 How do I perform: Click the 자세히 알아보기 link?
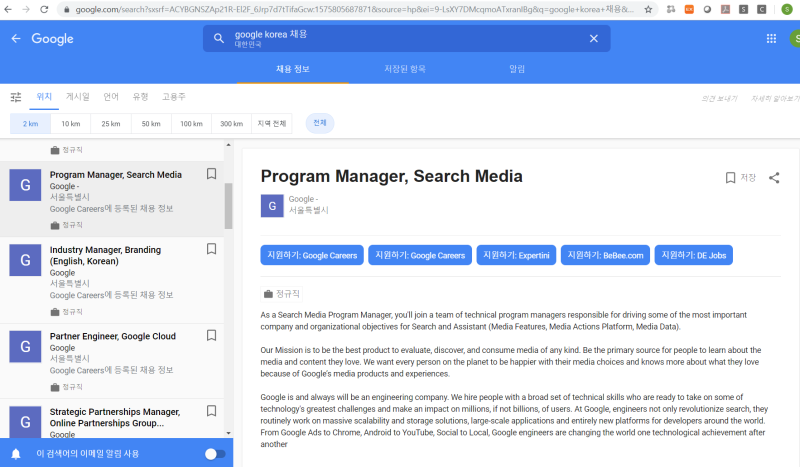(x=775, y=99)
